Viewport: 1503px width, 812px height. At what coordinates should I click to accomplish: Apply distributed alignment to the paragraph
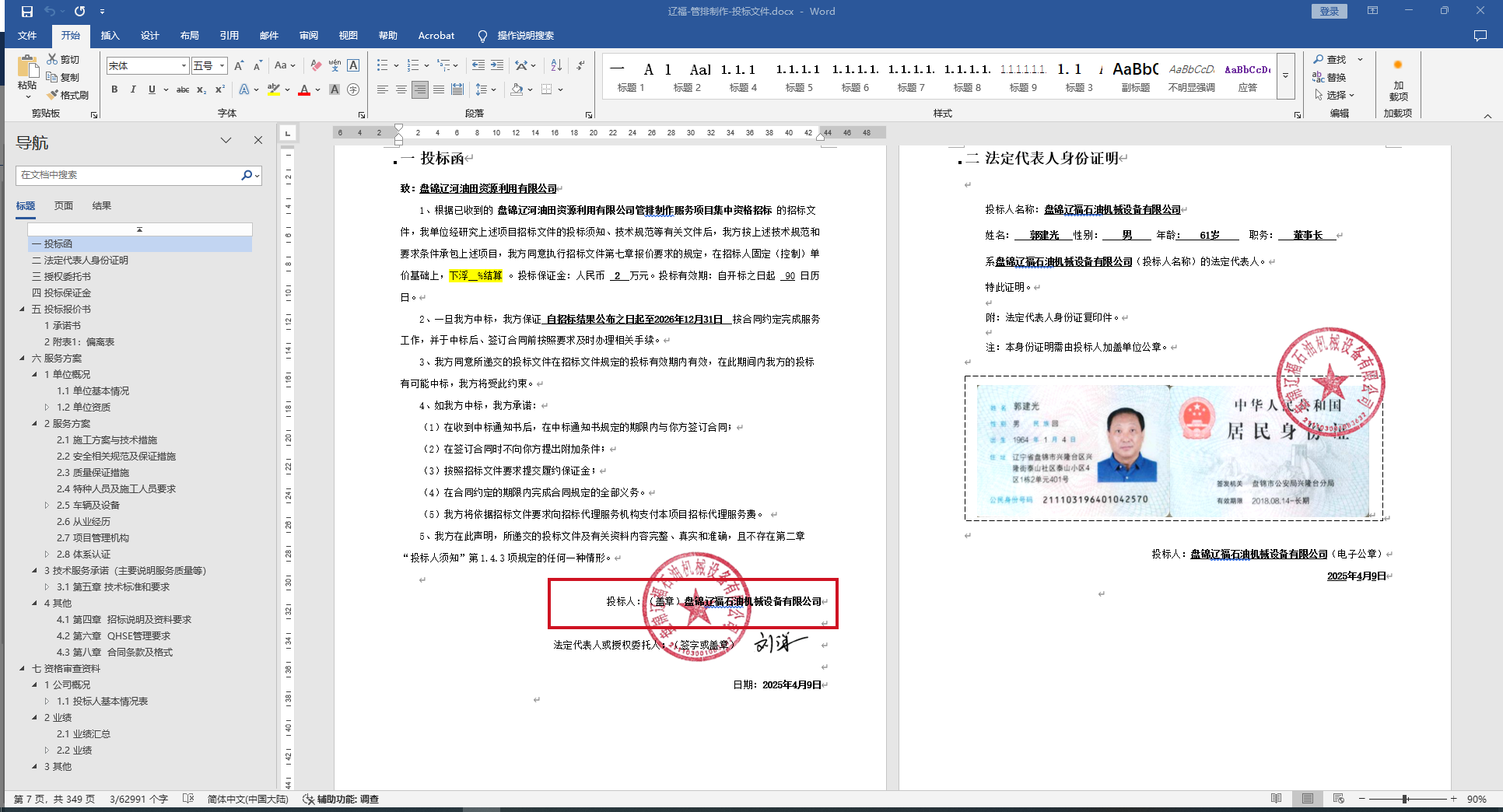click(457, 89)
